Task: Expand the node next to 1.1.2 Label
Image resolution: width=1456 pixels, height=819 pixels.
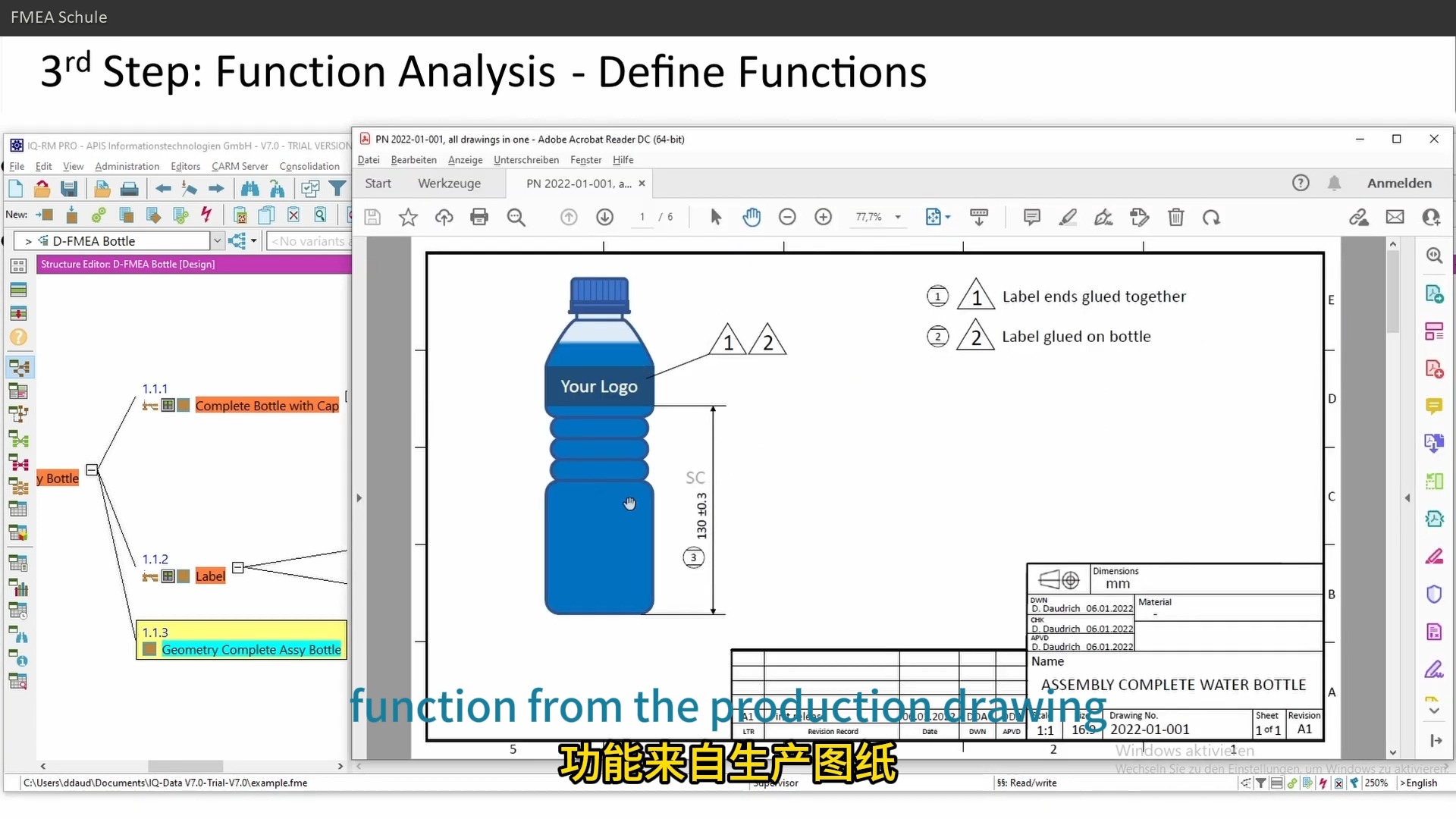Action: click(238, 567)
